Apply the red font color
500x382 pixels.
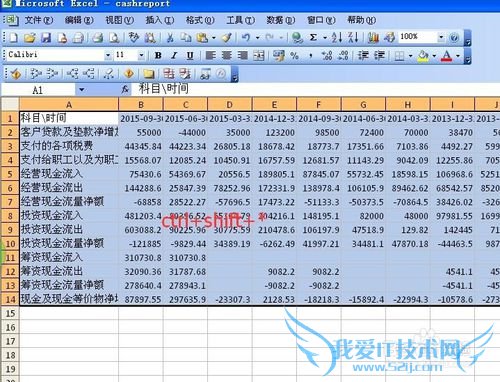pos(447,55)
